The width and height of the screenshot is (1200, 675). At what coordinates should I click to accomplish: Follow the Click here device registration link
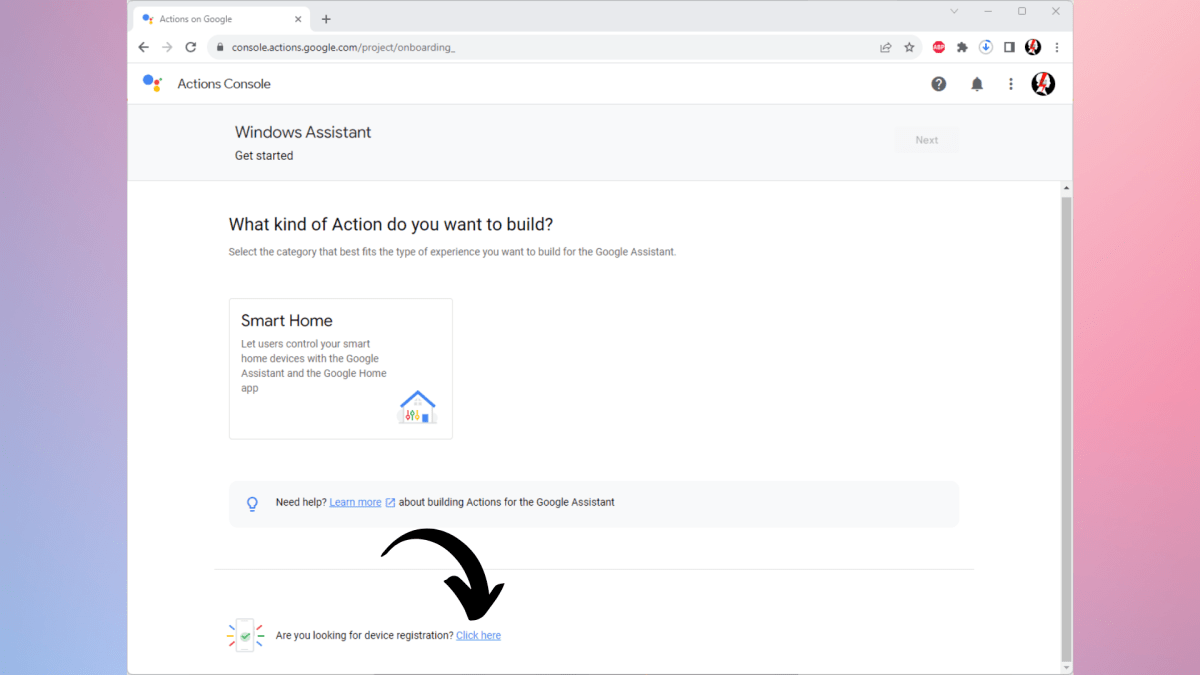pos(478,635)
